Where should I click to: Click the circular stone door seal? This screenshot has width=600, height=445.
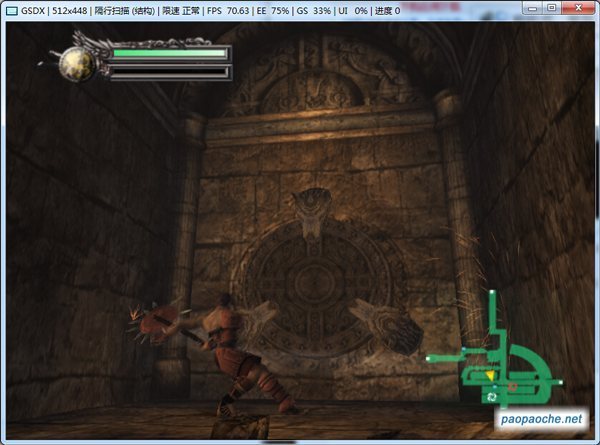[x=315, y=285]
